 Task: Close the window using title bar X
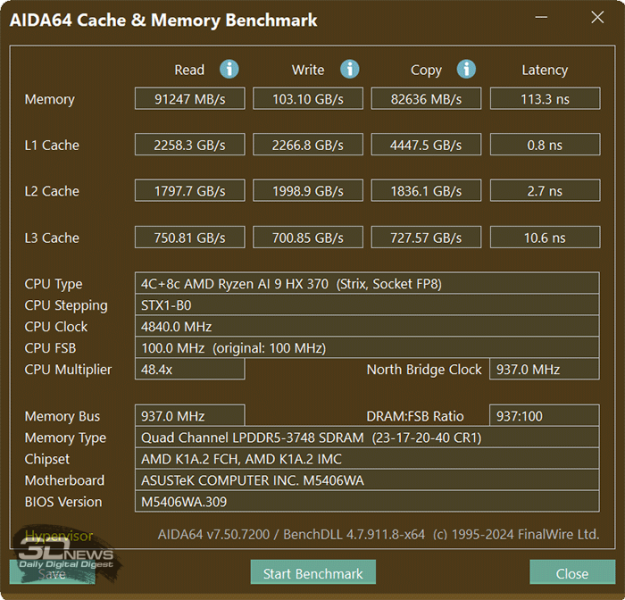click(597, 18)
